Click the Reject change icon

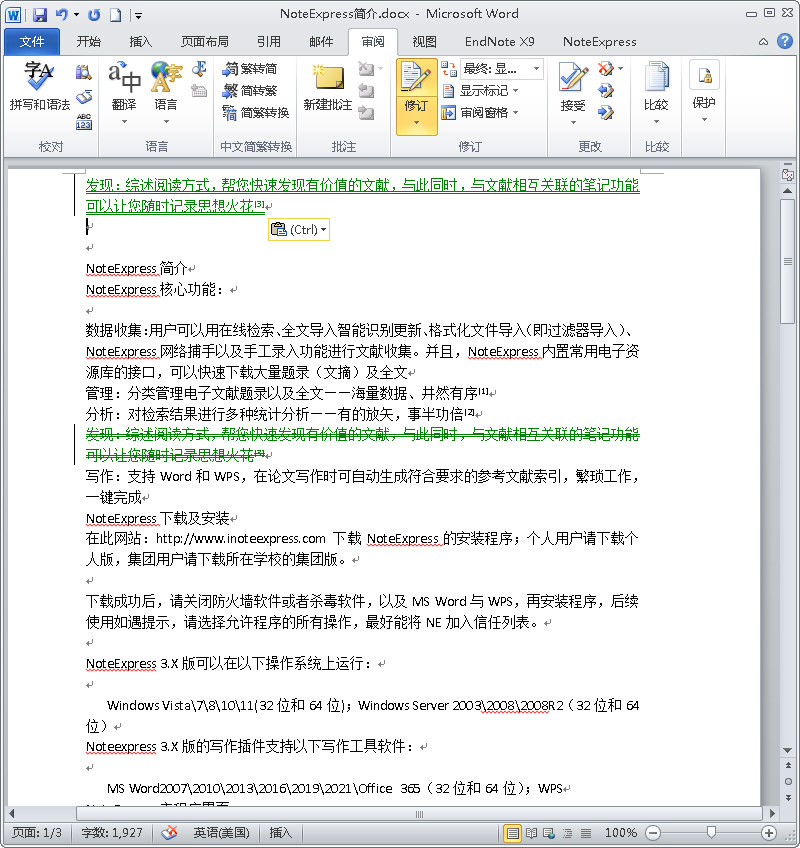[x=605, y=69]
